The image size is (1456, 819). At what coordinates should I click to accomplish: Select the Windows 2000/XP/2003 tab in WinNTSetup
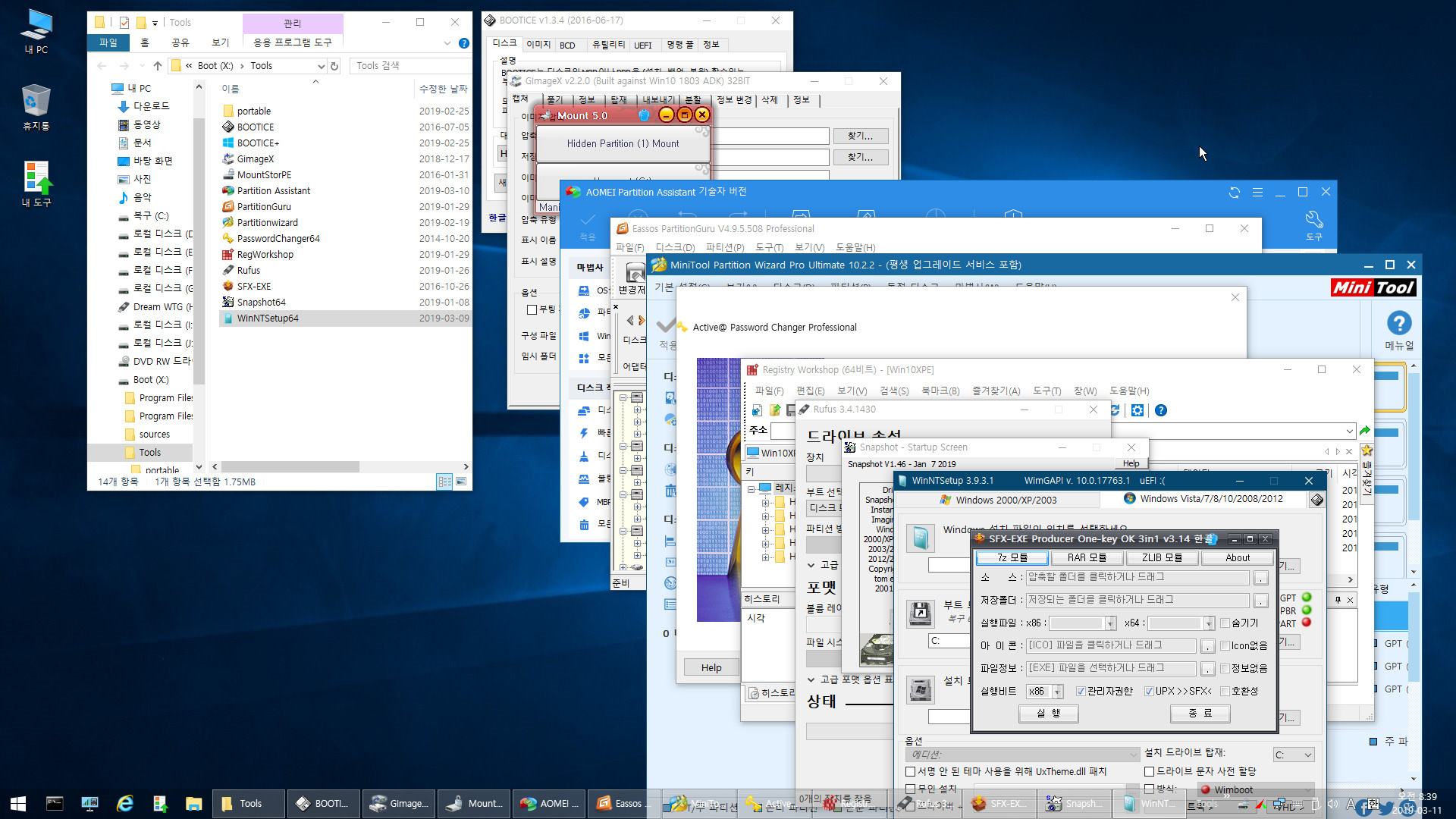tap(998, 500)
